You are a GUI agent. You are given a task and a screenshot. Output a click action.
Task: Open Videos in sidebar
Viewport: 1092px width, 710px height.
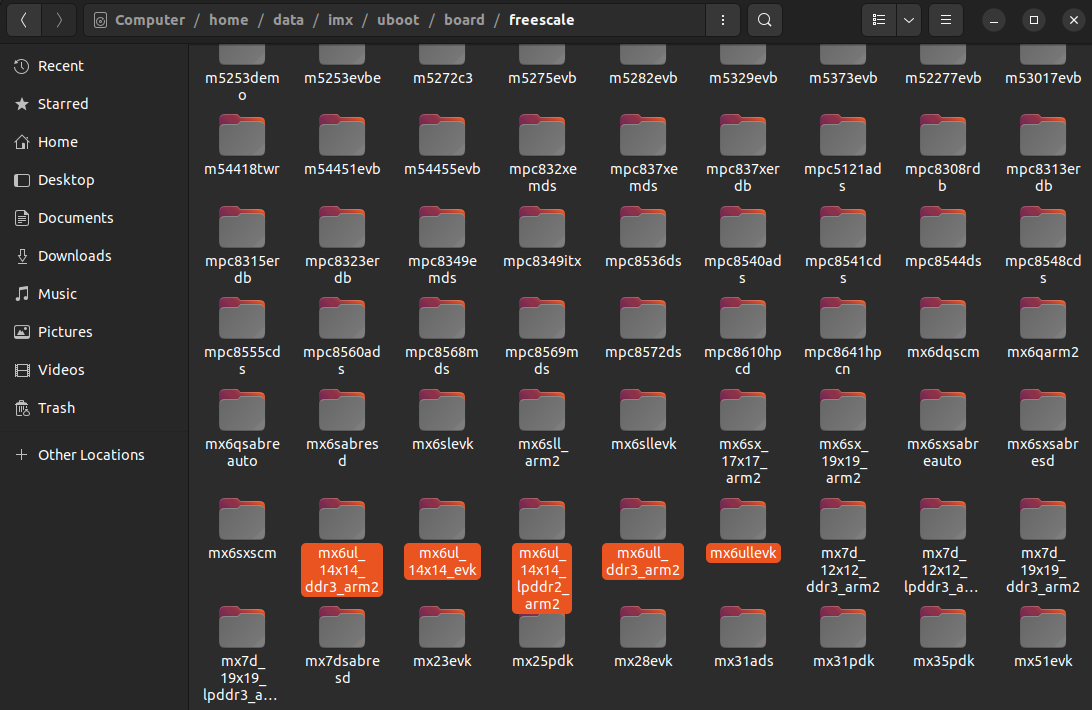coord(94,370)
